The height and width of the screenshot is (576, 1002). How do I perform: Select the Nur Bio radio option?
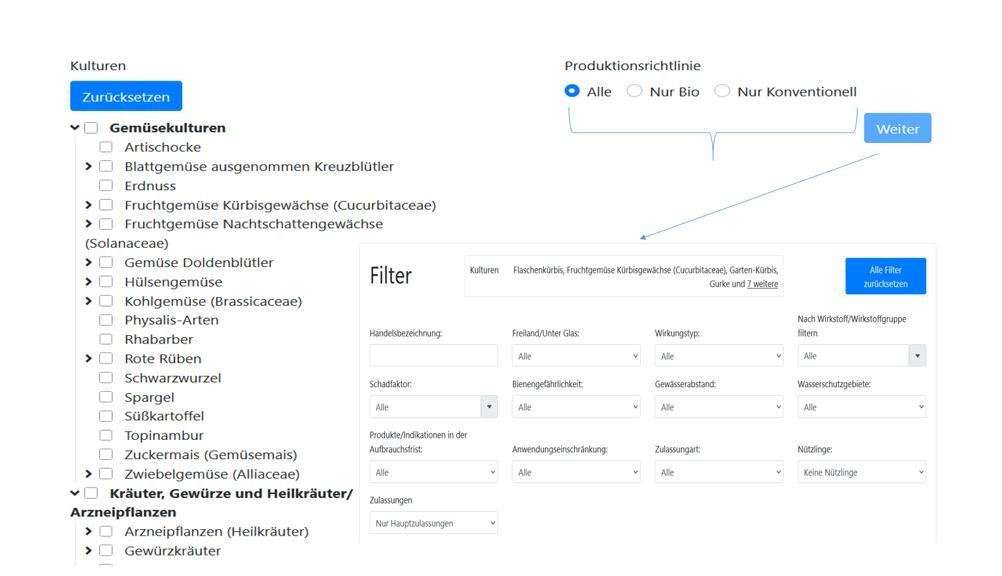tap(634, 91)
